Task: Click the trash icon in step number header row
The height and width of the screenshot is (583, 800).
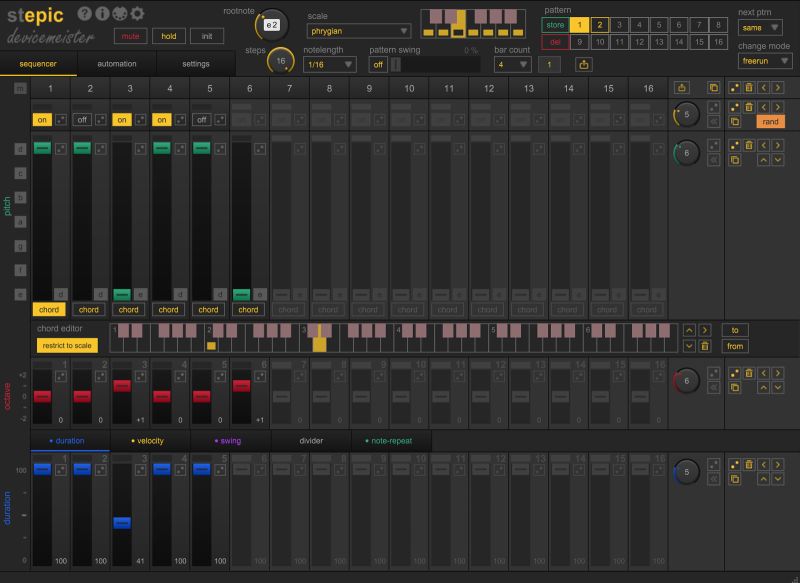Action: [x=749, y=88]
